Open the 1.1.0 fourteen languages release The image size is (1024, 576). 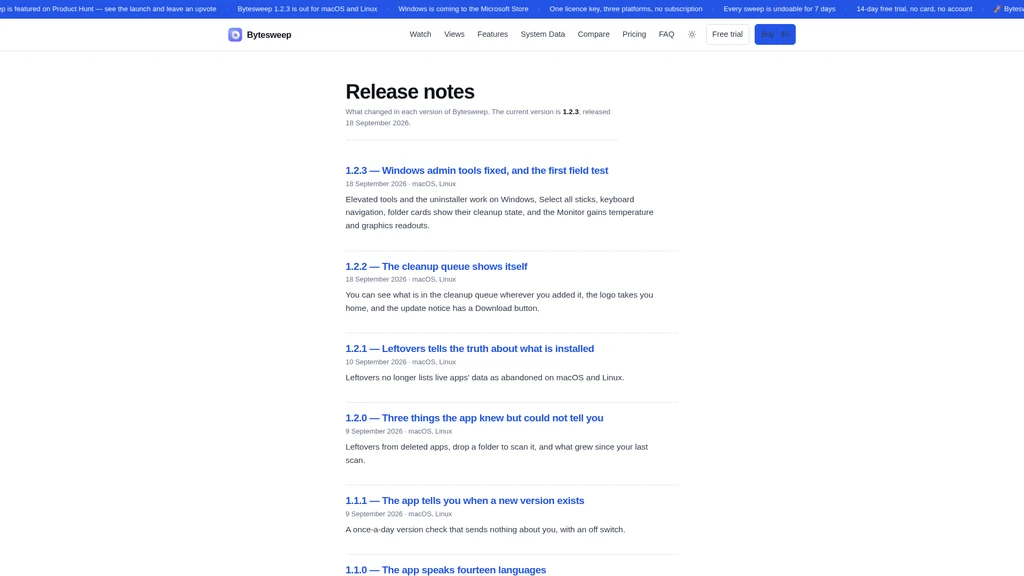coord(445,569)
